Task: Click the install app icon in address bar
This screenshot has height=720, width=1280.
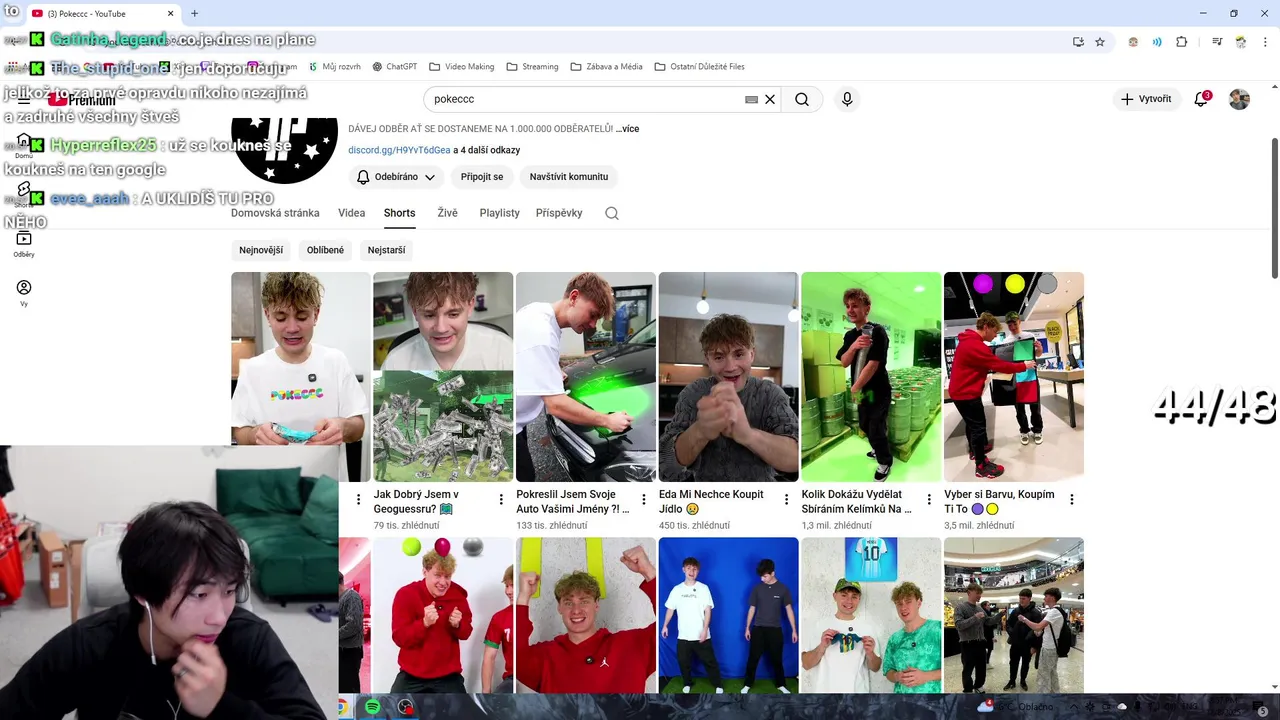Action: pos(1078,42)
